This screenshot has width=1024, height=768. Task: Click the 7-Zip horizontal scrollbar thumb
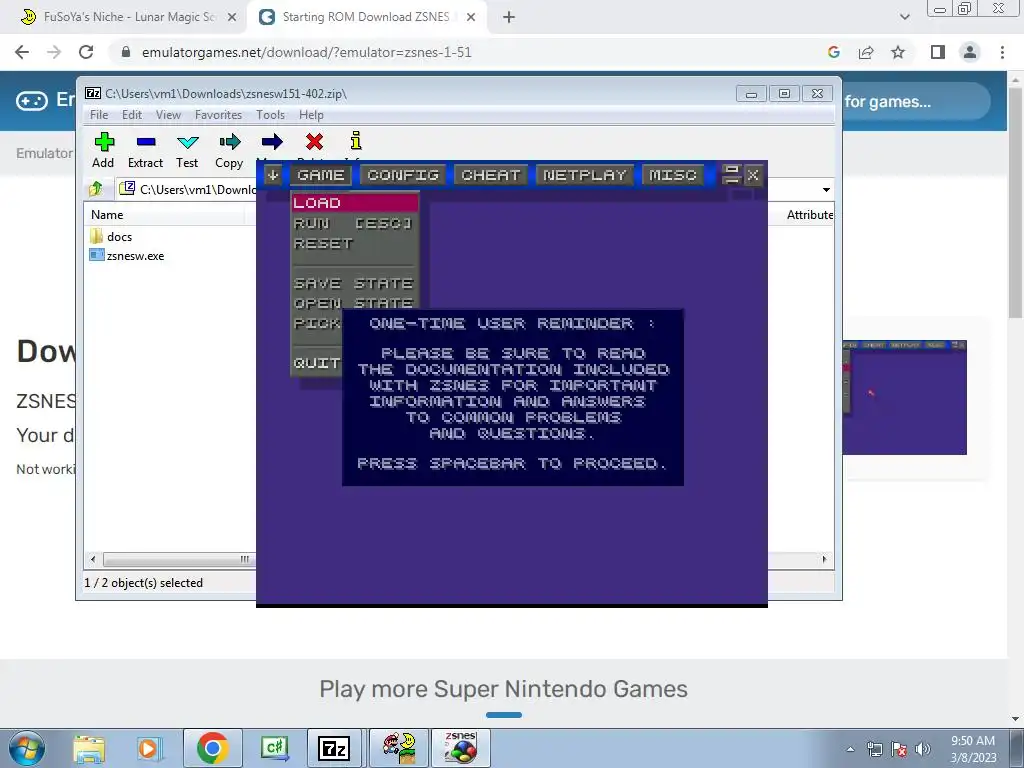click(x=179, y=559)
